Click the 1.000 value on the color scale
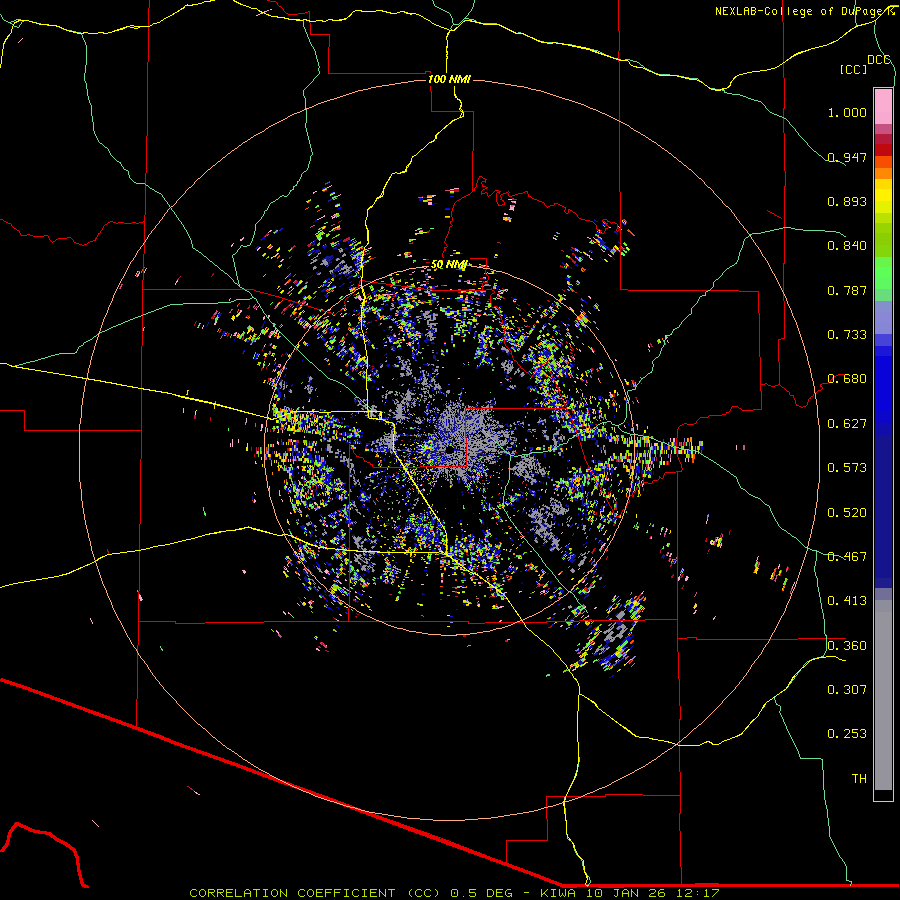Image resolution: width=900 pixels, height=900 pixels. tap(847, 112)
